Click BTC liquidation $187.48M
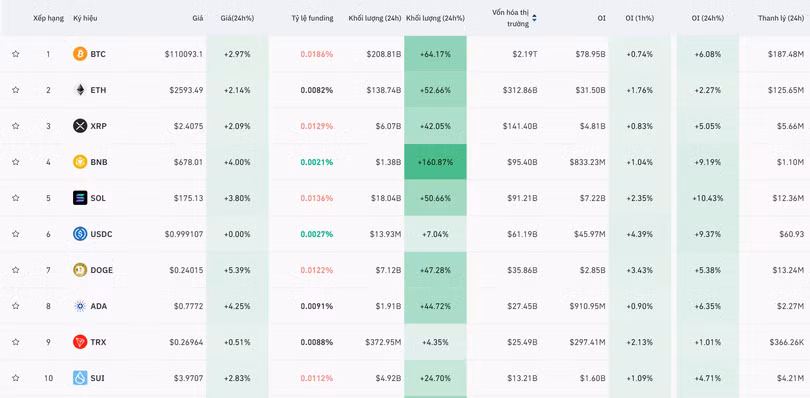Image resolution: width=810 pixels, height=398 pixels. click(786, 54)
